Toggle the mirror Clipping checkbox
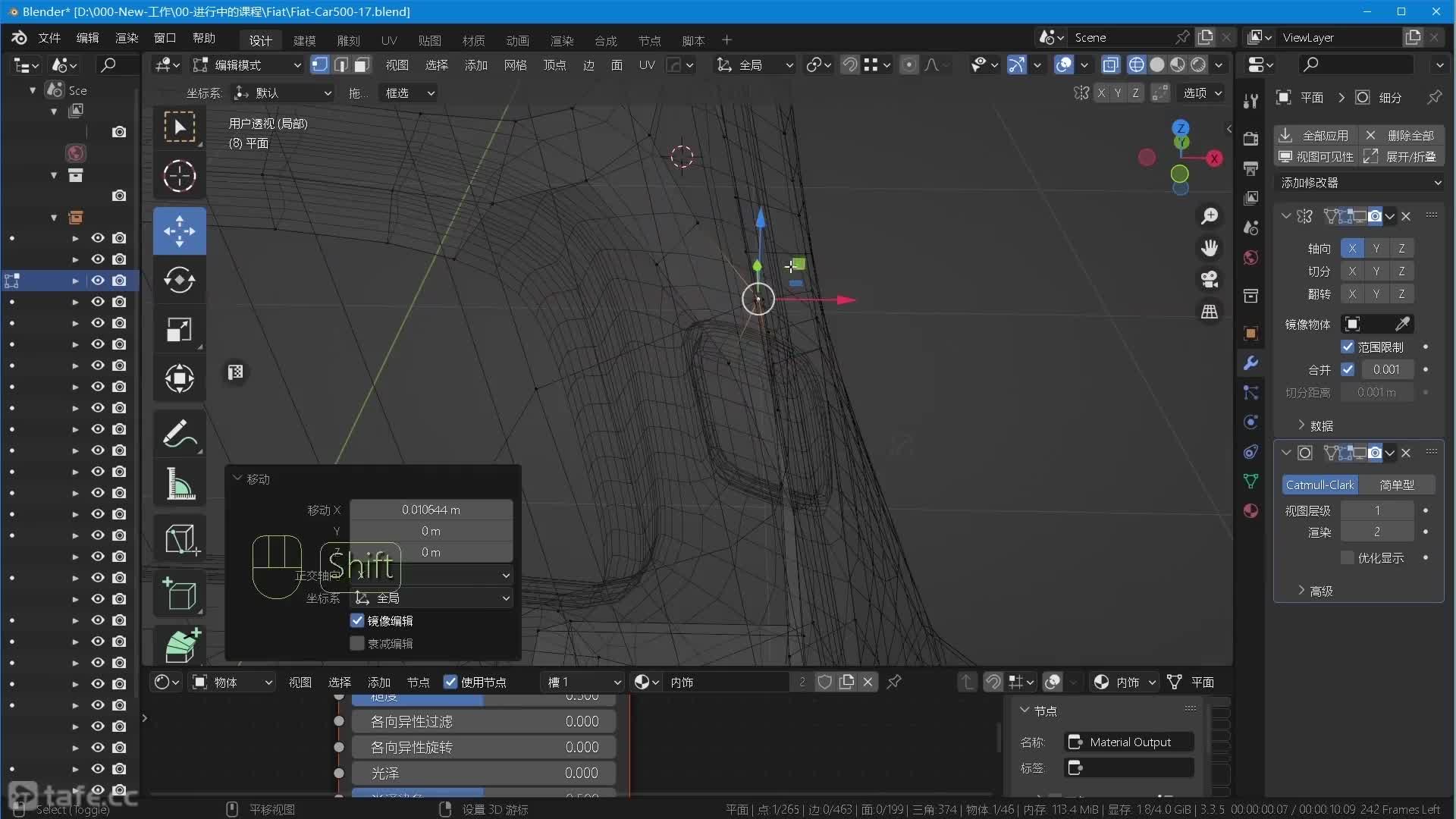1456x819 pixels. [1348, 347]
